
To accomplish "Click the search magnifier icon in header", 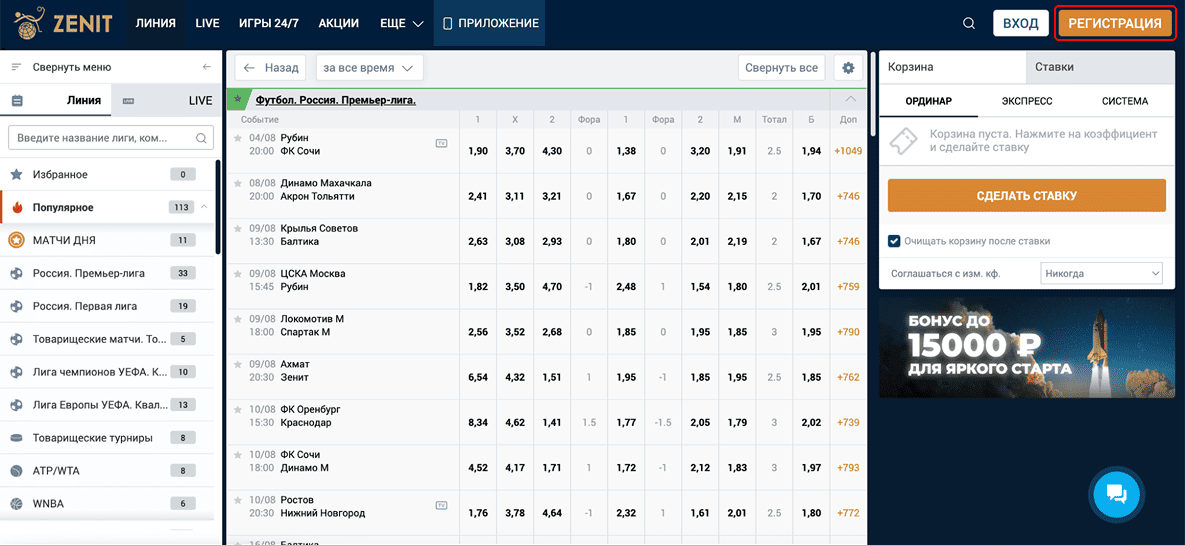I will point(968,23).
